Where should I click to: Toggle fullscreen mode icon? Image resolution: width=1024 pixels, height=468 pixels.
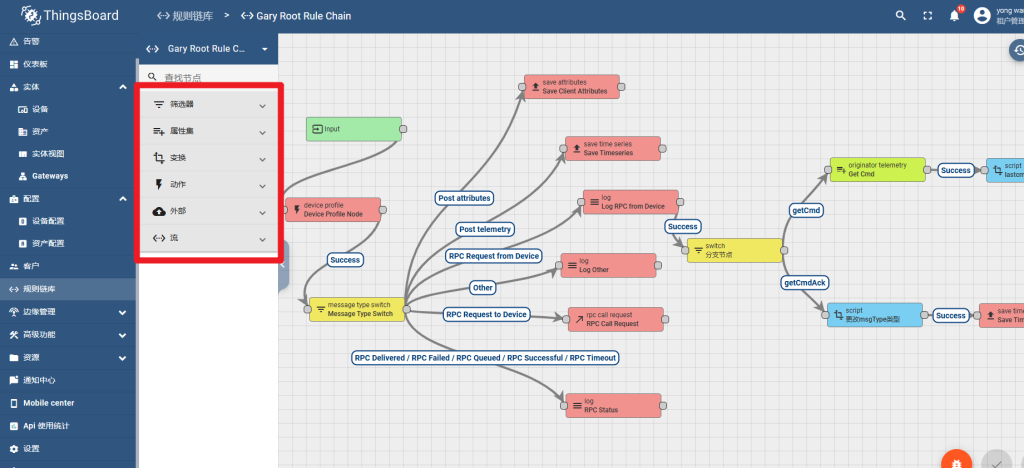click(927, 16)
